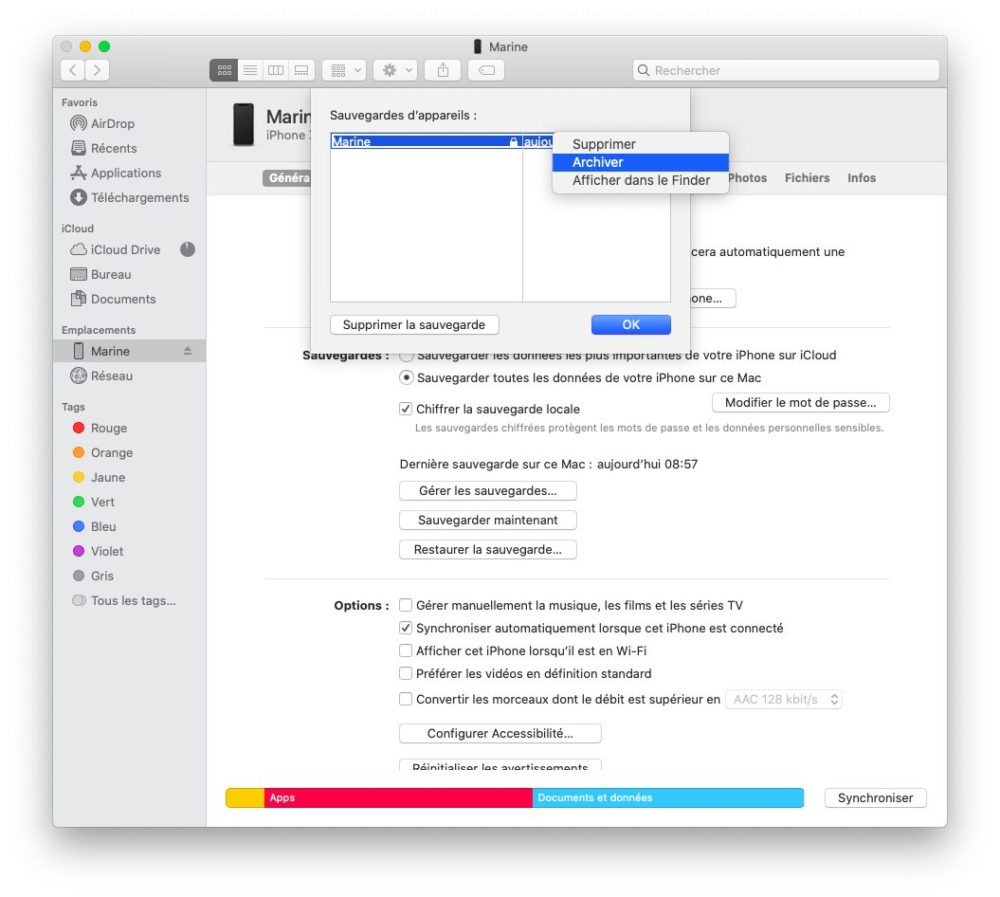The height and width of the screenshot is (897, 1000).
Task: Switch Finder to gallery view
Action: [x=302, y=70]
